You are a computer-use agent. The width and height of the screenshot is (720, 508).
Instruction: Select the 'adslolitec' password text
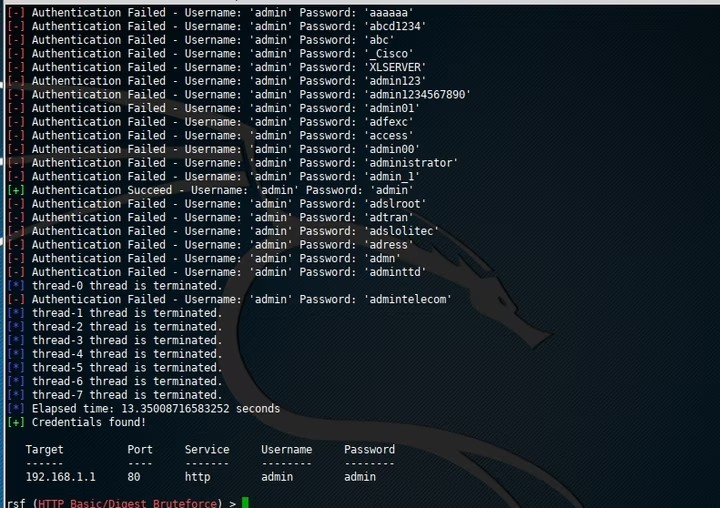(x=401, y=231)
